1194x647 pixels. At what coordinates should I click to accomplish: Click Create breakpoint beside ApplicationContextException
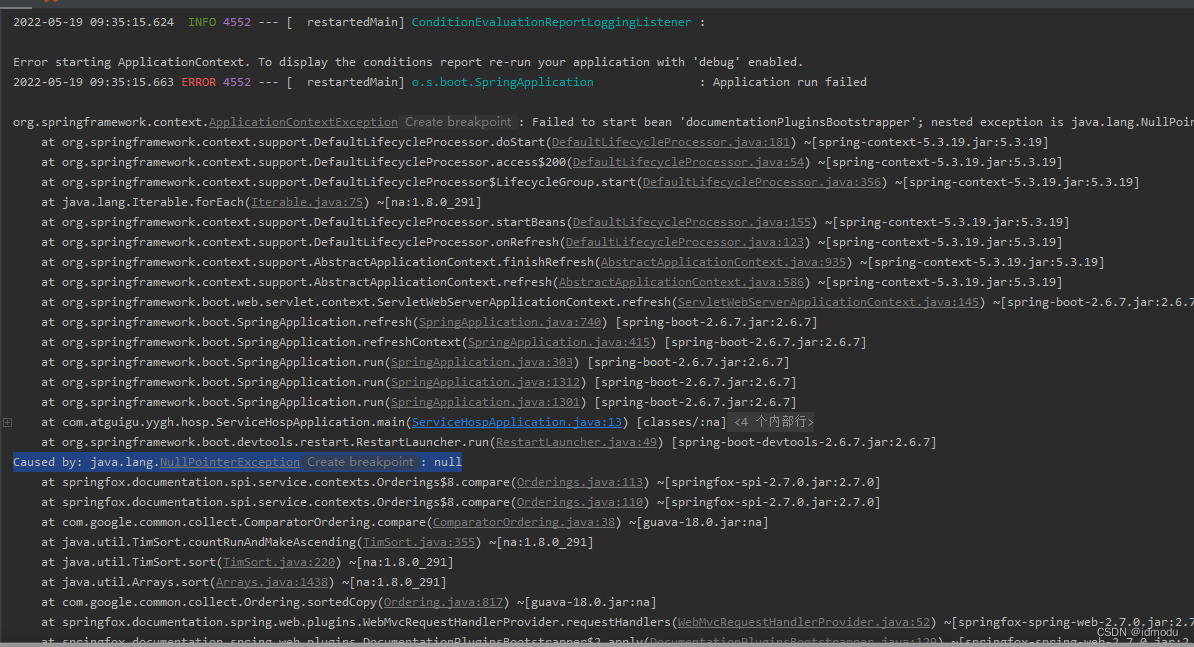point(458,122)
